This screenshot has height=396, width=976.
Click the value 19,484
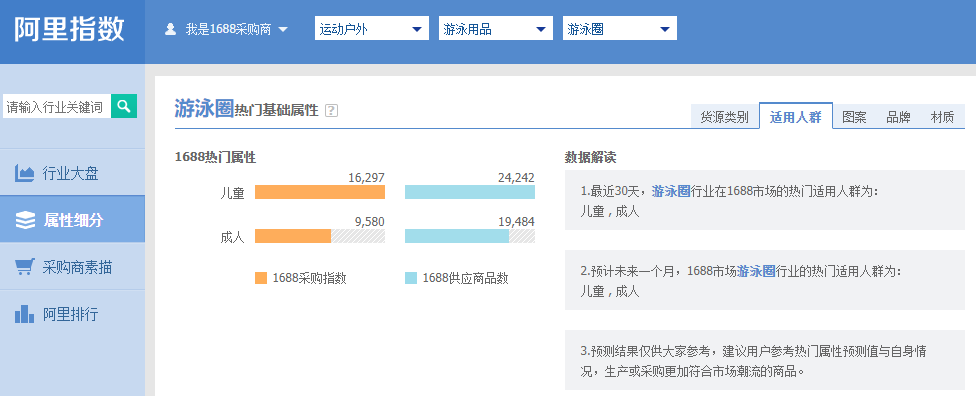(x=516, y=222)
